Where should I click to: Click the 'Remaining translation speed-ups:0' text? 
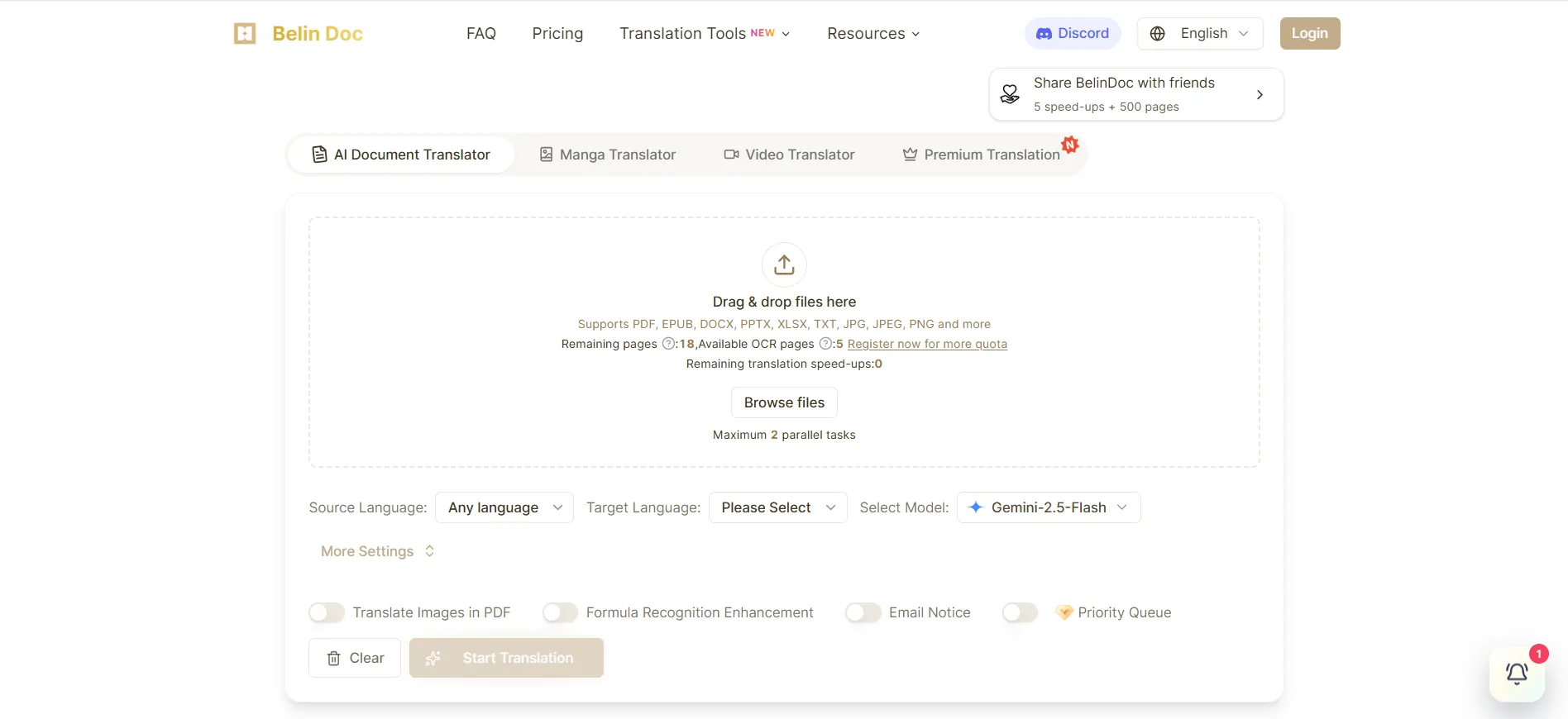click(784, 364)
